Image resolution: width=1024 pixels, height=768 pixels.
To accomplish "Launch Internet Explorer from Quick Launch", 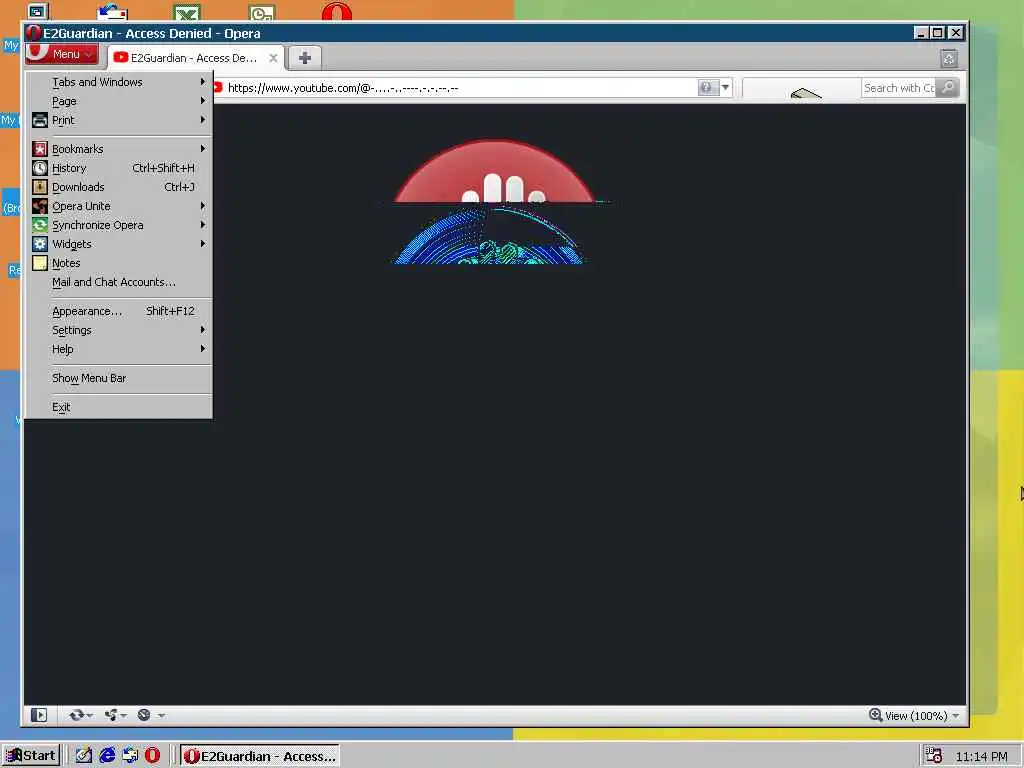I will tap(107, 756).
